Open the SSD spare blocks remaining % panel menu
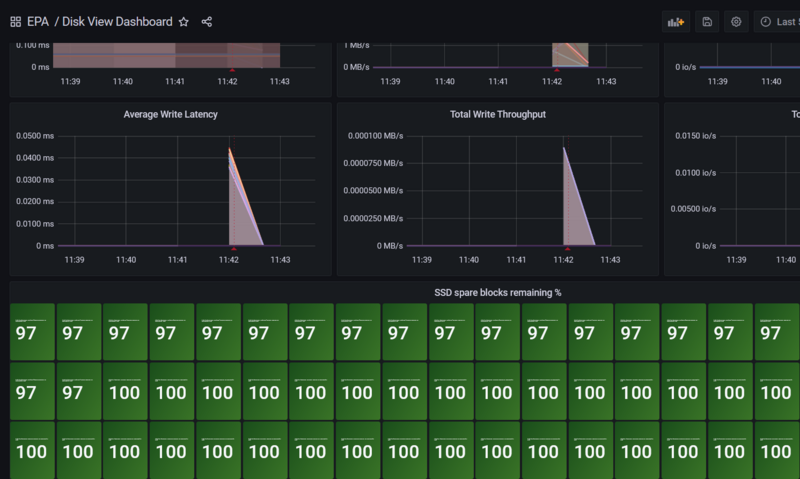Image resolution: width=800 pixels, height=479 pixels. (497, 293)
